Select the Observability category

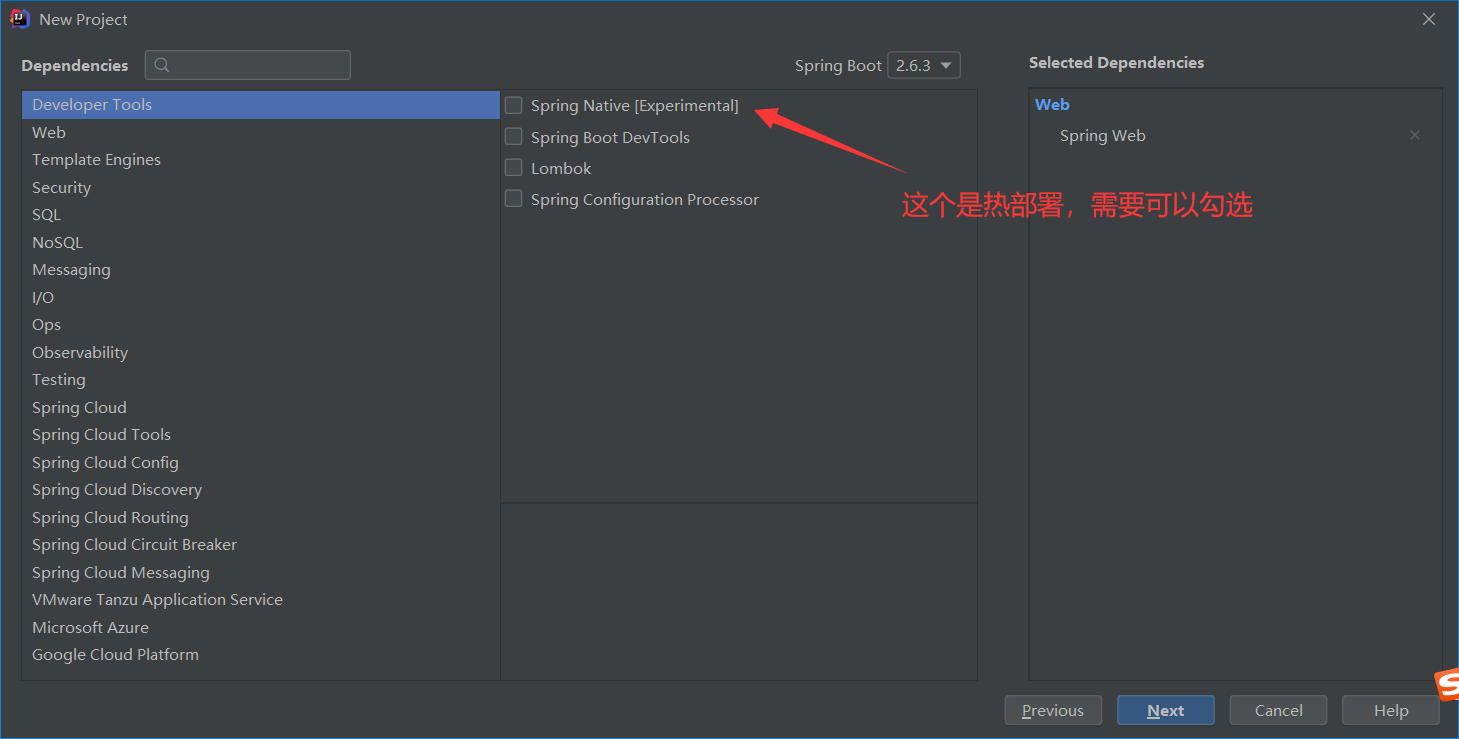click(261, 352)
